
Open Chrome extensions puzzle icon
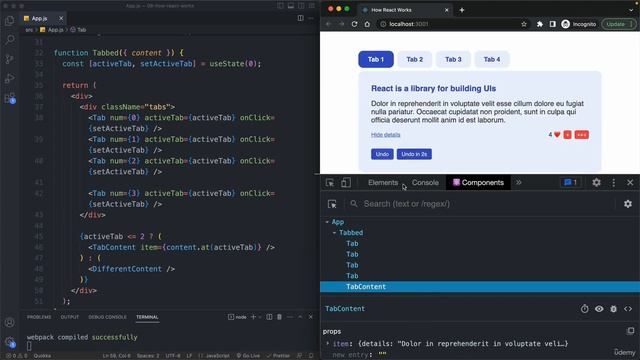coord(540,24)
